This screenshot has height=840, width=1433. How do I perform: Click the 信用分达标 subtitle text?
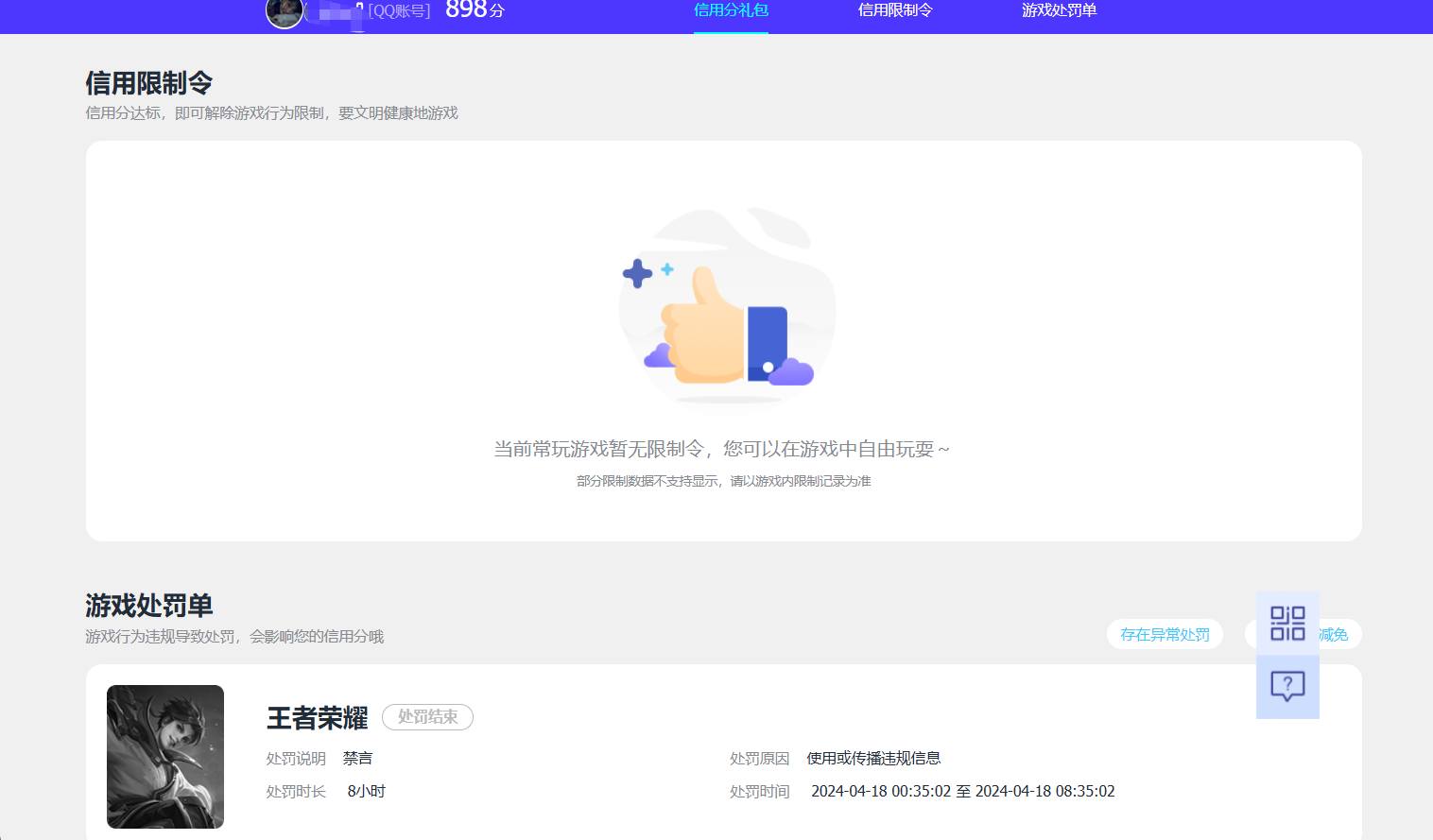tap(271, 113)
